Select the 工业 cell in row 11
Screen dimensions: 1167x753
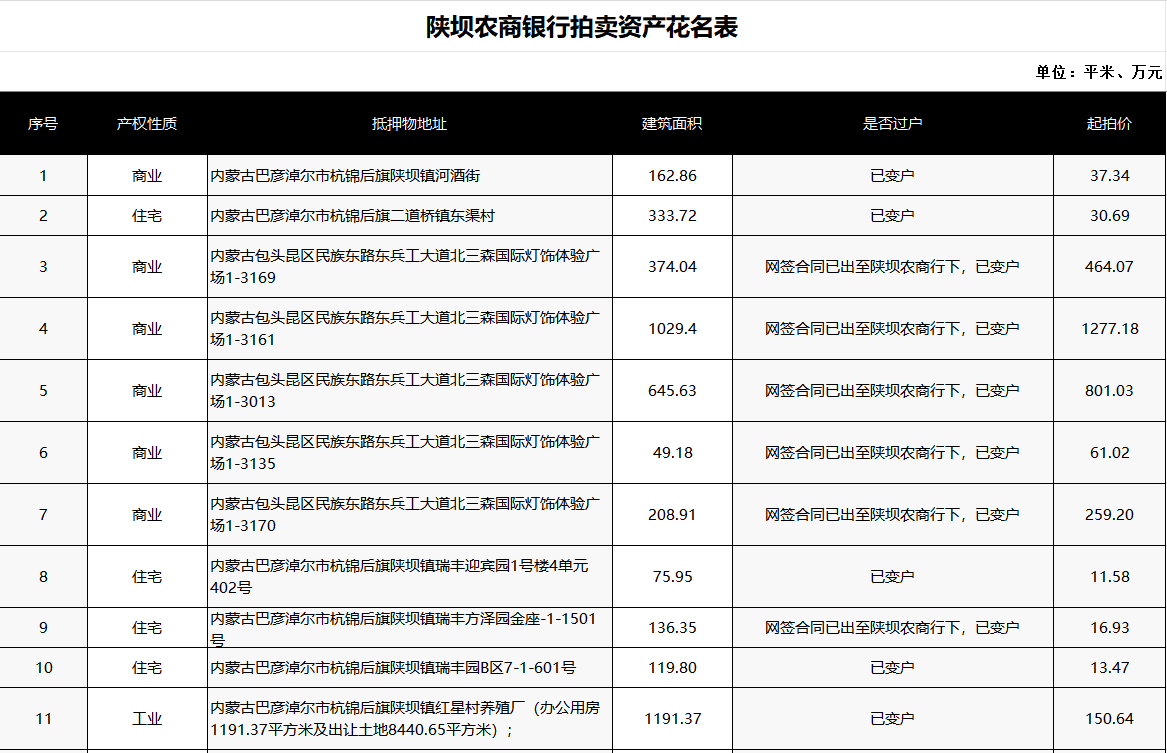(x=146, y=718)
